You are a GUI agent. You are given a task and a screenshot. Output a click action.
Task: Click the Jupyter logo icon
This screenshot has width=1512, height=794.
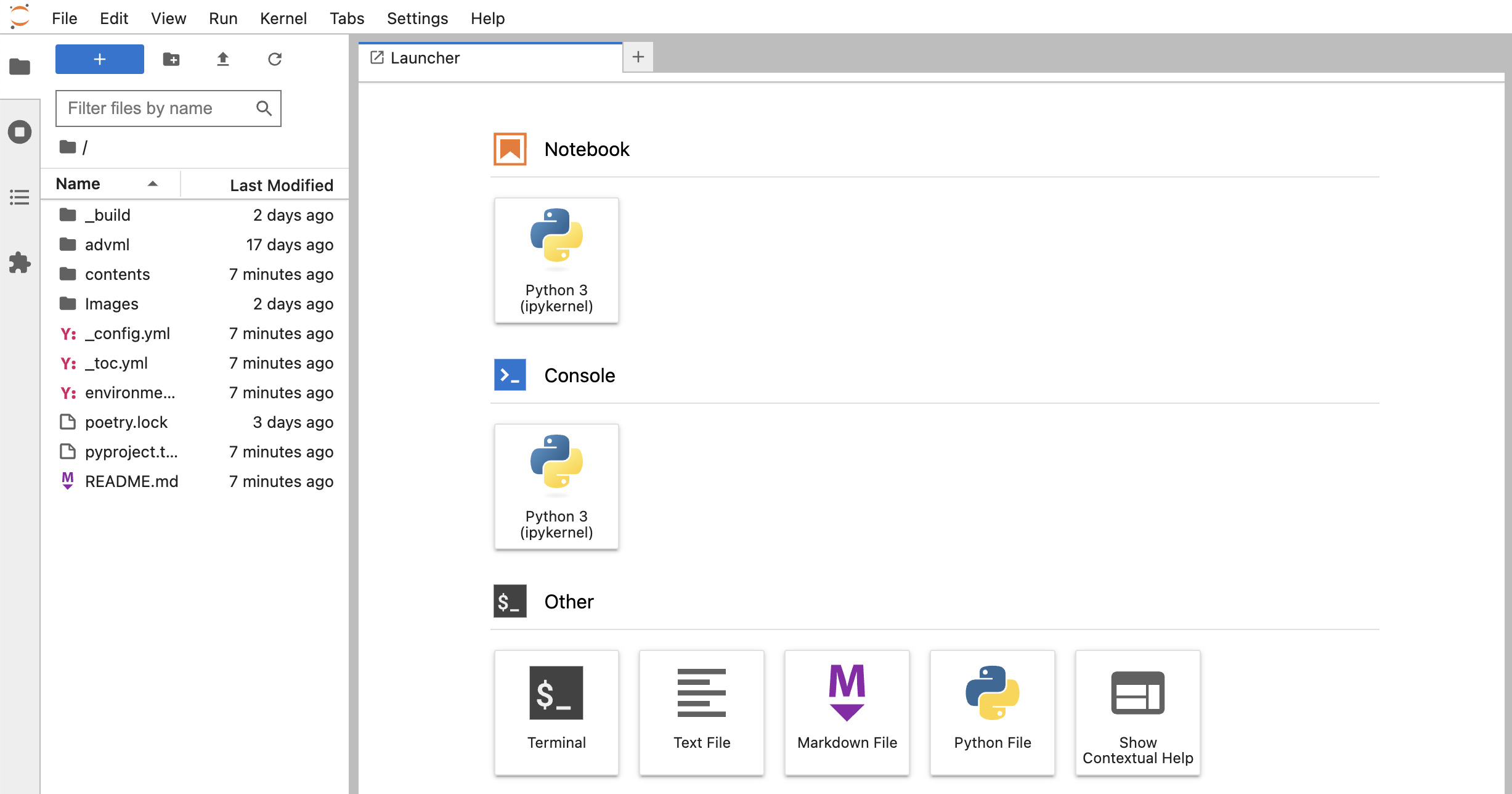(20, 16)
